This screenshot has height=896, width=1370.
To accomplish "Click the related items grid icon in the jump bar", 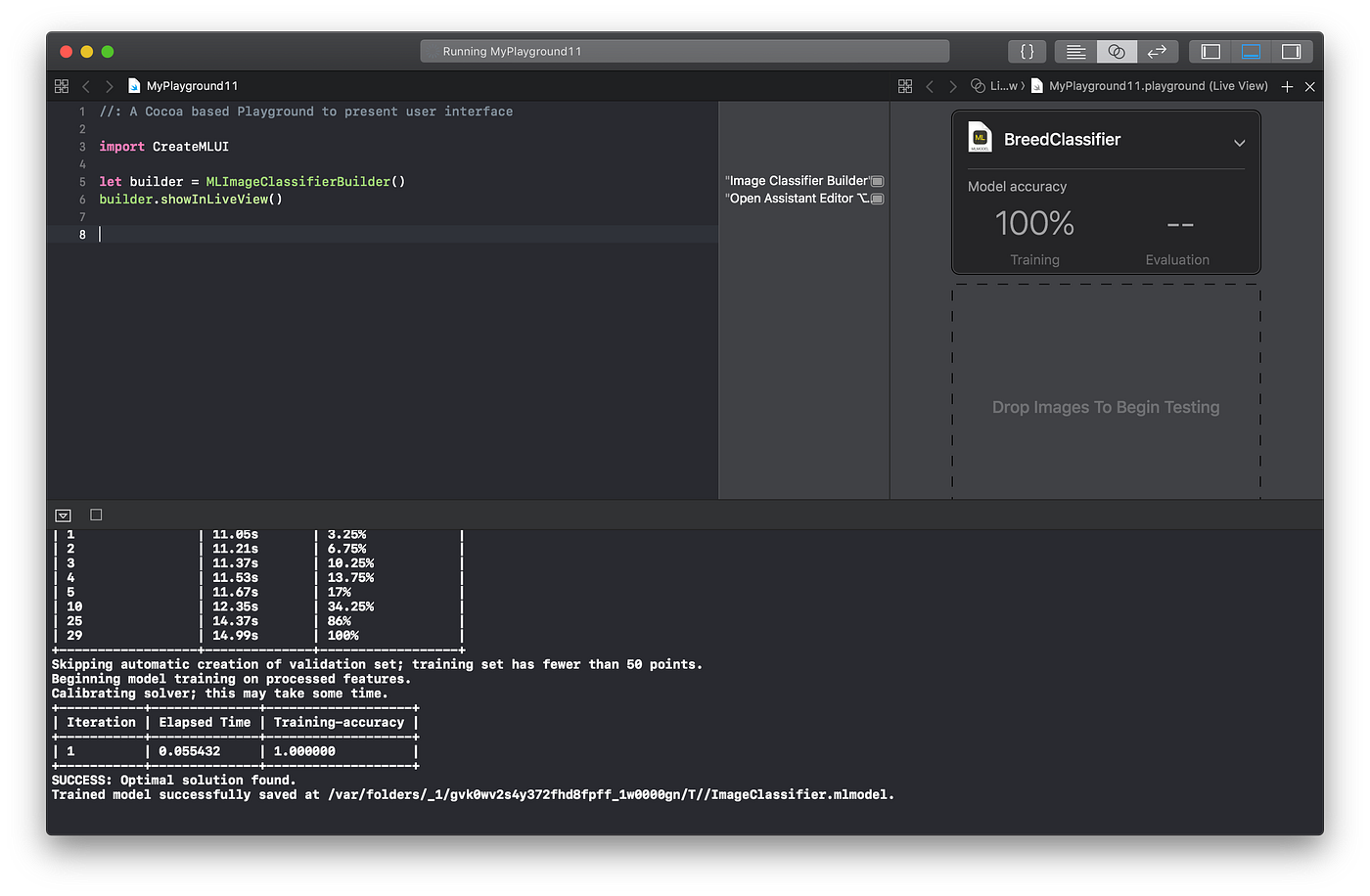I will point(61,86).
